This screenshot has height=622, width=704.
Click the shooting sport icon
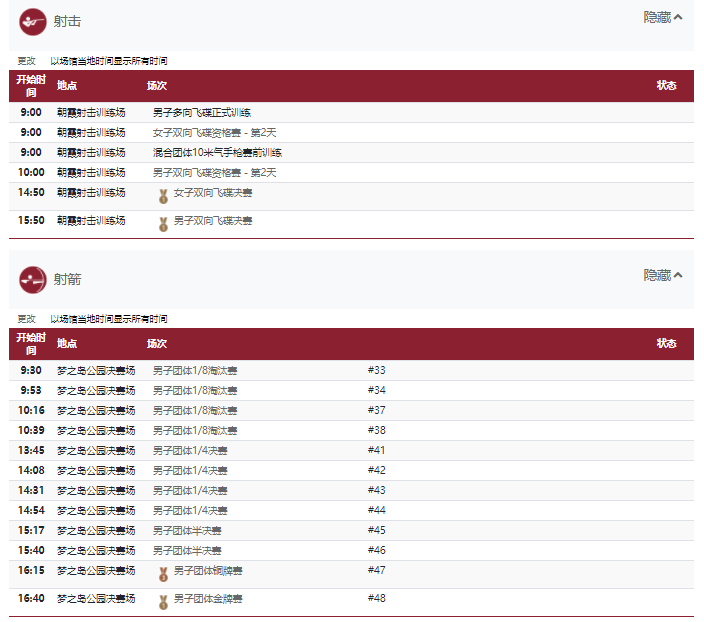(33, 22)
